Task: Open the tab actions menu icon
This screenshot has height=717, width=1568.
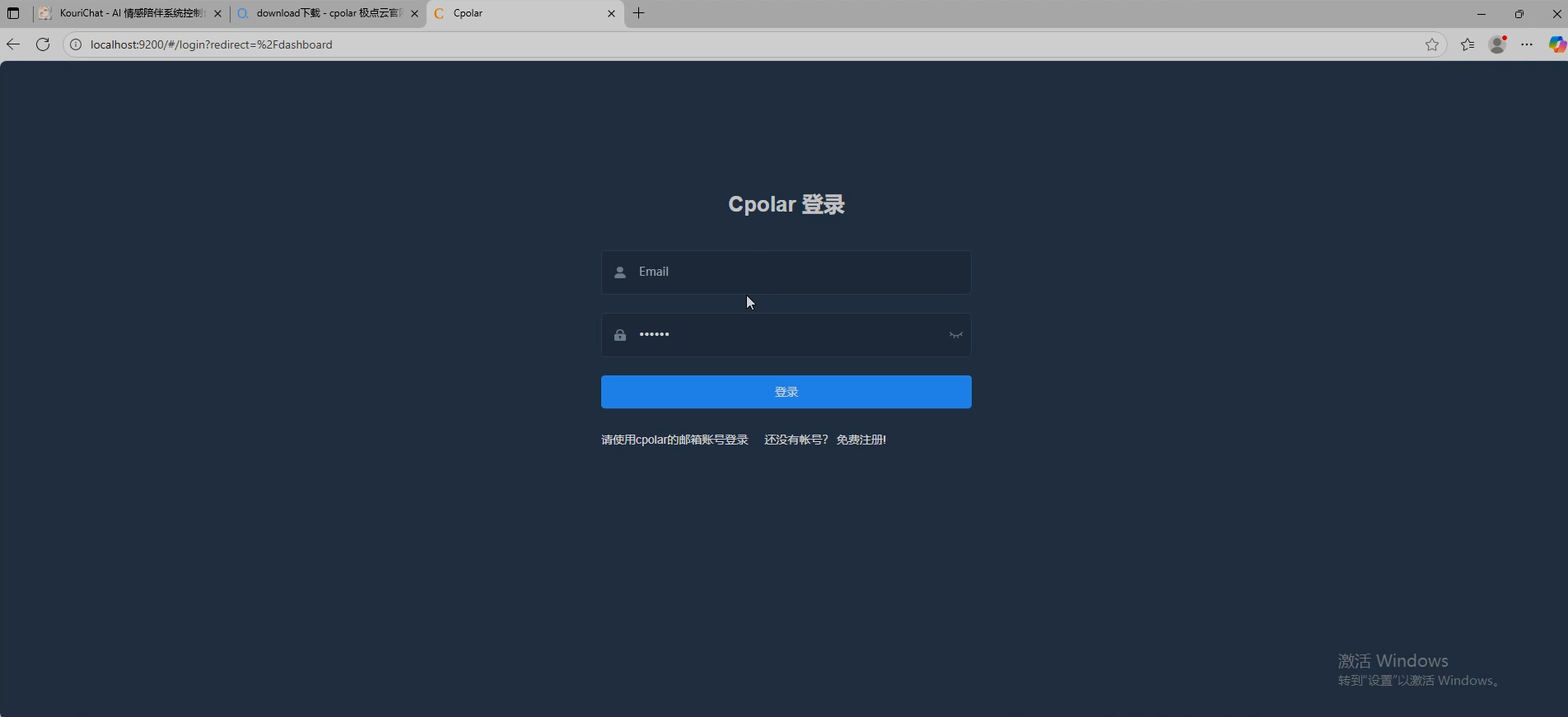Action: click(13, 13)
